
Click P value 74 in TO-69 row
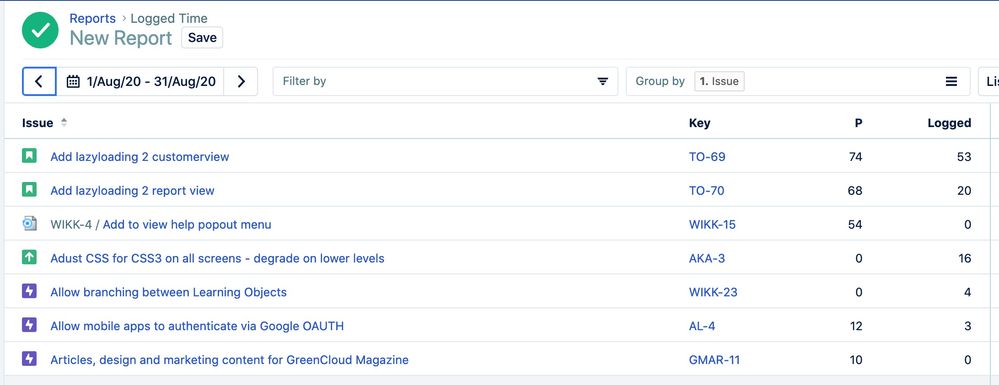(856, 157)
